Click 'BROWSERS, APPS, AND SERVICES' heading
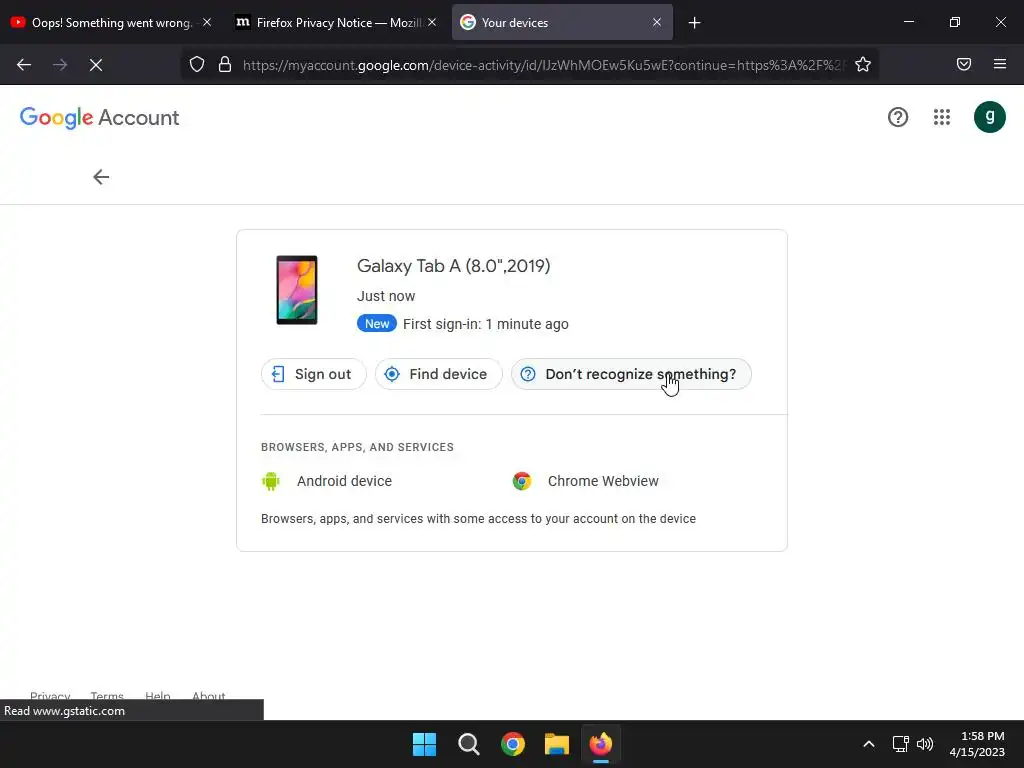Screen dimensions: 1024x768 [x=357, y=447]
